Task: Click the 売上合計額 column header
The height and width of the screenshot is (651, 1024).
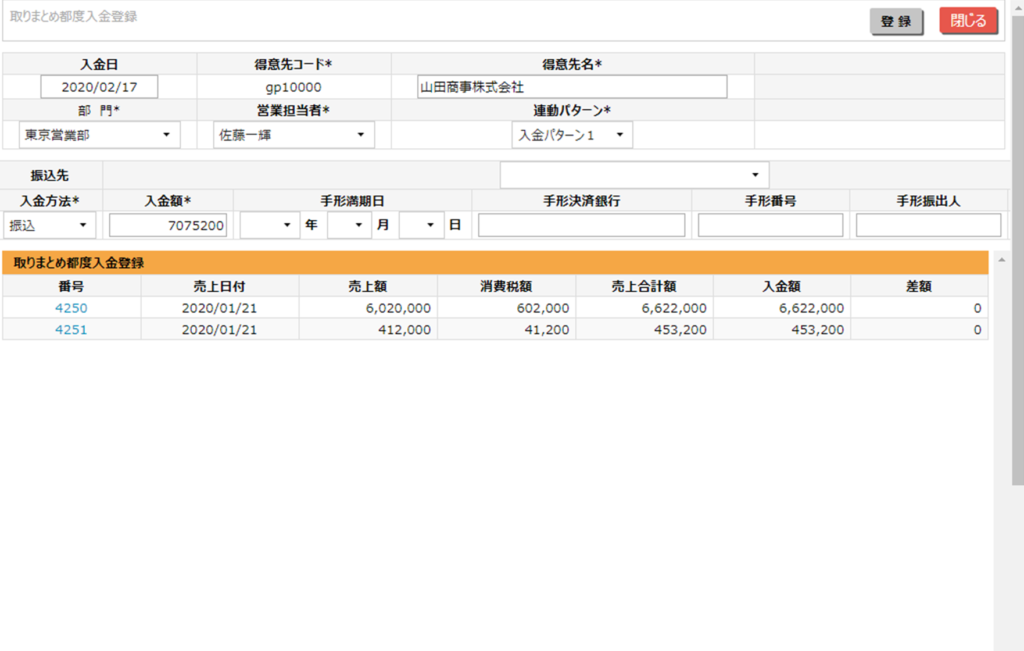Action: pyautogui.click(x=644, y=286)
